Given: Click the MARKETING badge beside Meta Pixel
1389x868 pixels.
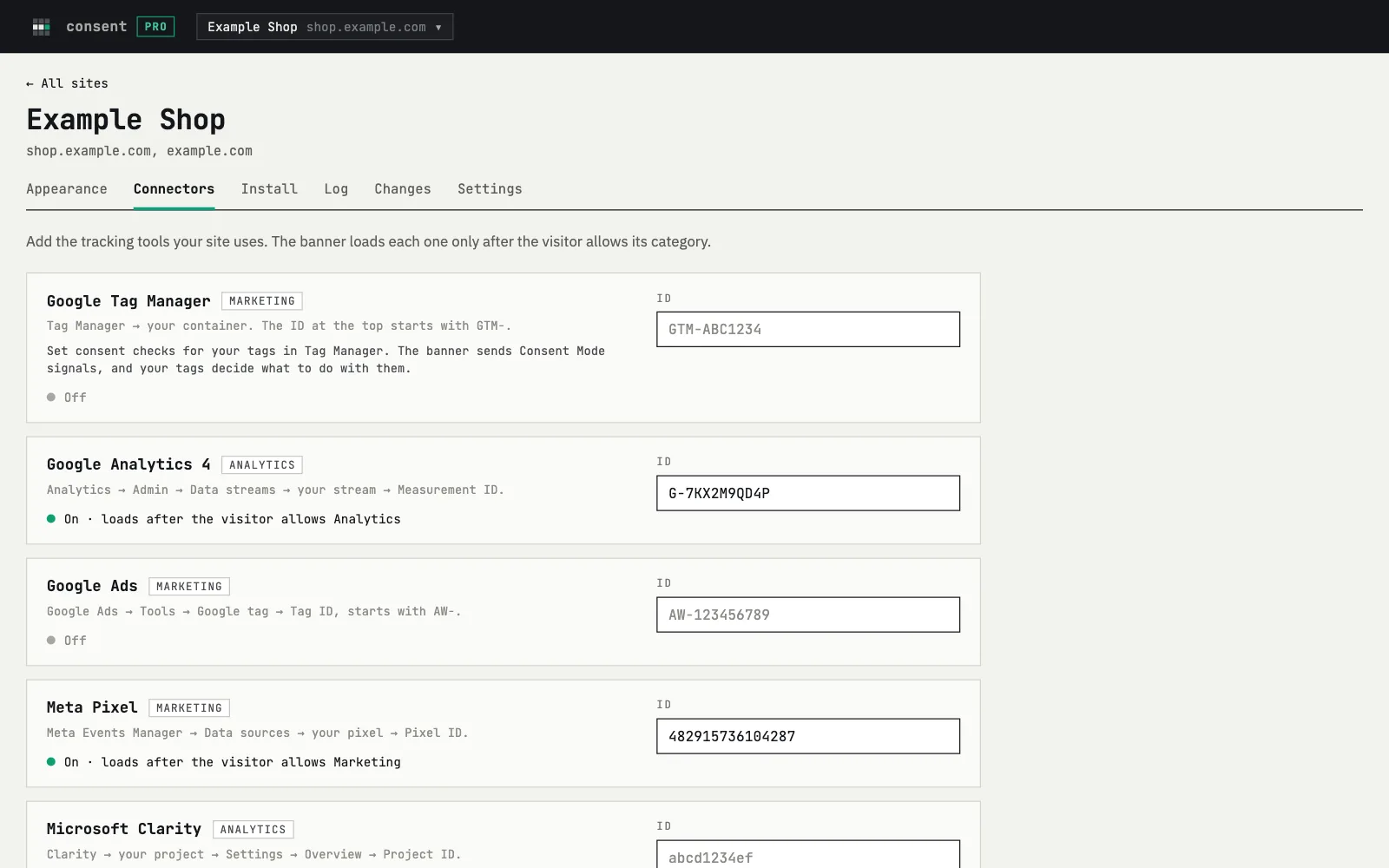Looking at the screenshot, I should (189, 708).
